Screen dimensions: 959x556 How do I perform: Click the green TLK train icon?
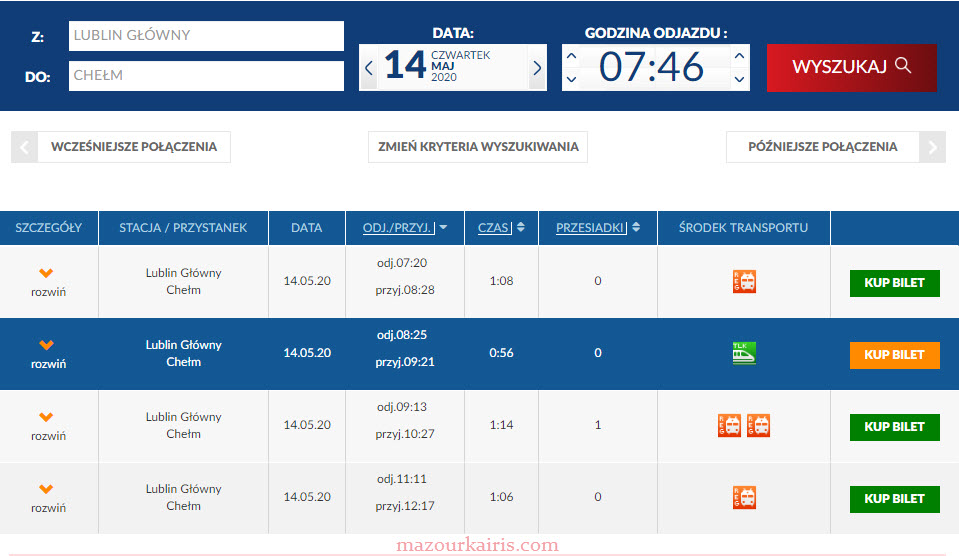pyautogui.click(x=743, y=353)
